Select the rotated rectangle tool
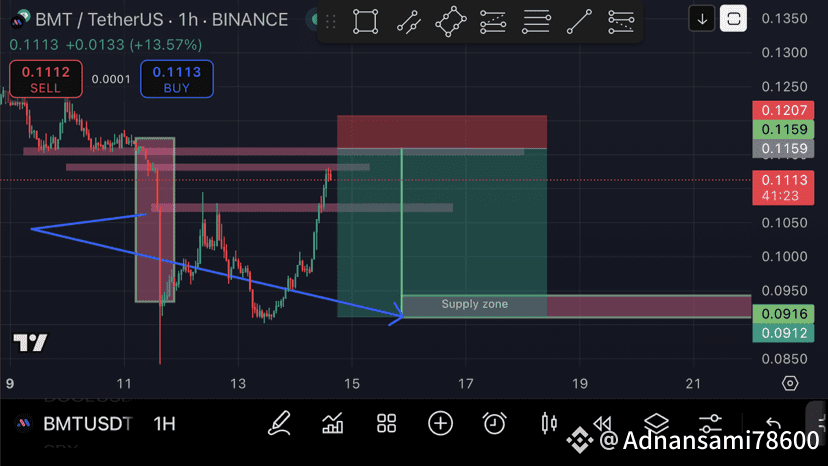 pyautogui.click(x=450, y=22)
